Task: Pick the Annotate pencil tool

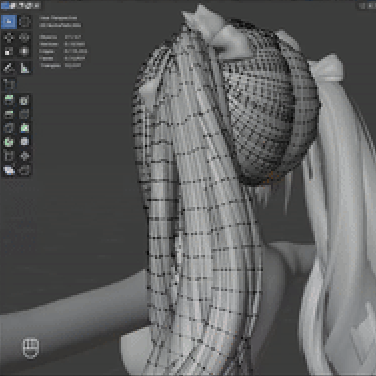Action: click(9, 68)
